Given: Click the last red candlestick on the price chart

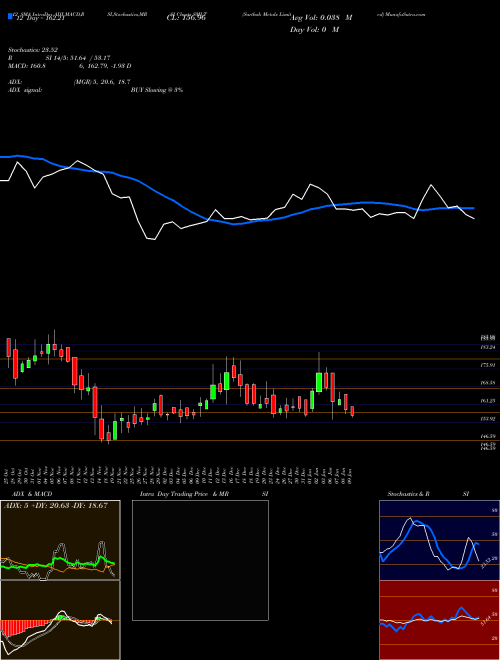Looking at the screenshot, I should 352,411.
